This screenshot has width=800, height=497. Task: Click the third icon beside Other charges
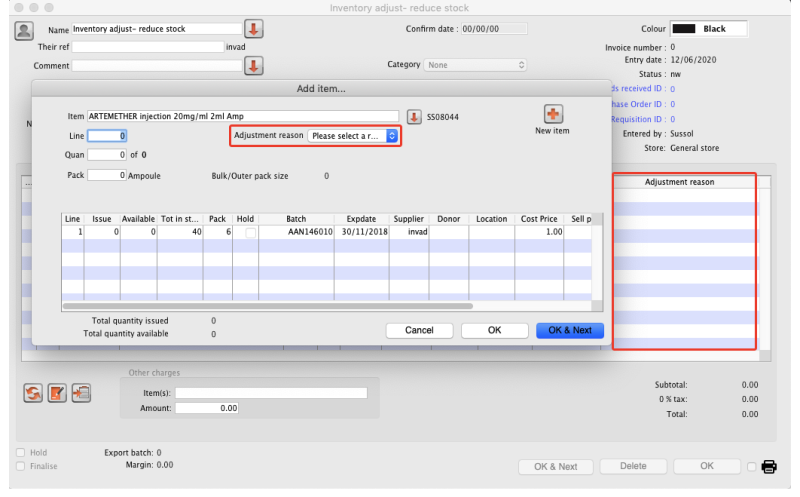82,392
